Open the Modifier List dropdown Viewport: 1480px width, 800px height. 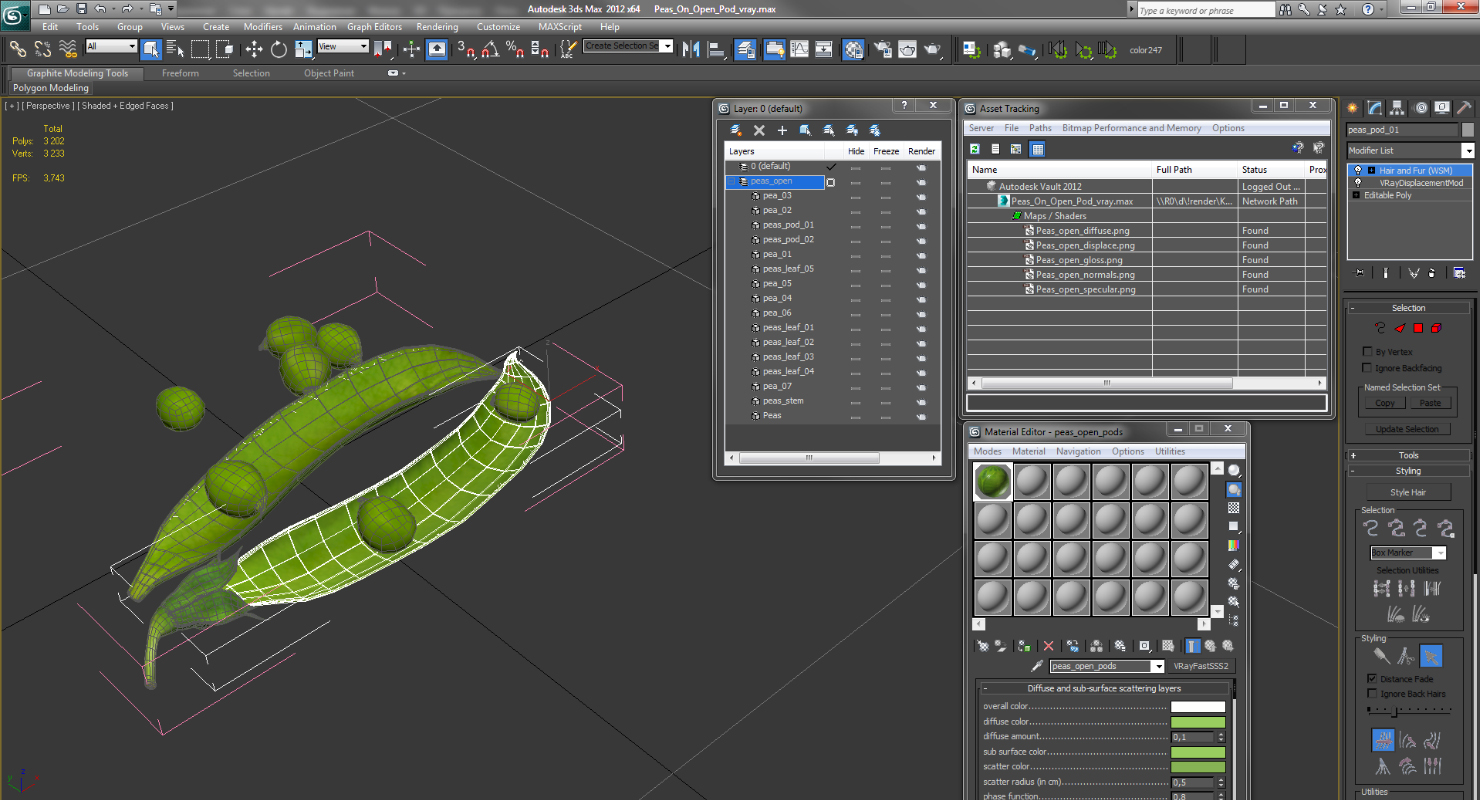pyautogui.click(x=1410, y=151)
